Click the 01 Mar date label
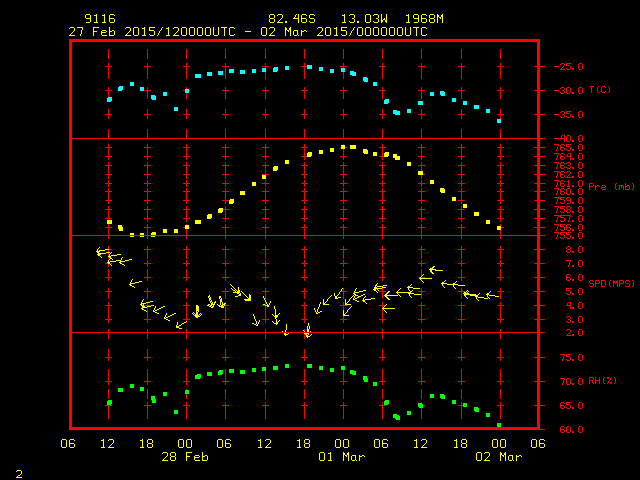 342,457
